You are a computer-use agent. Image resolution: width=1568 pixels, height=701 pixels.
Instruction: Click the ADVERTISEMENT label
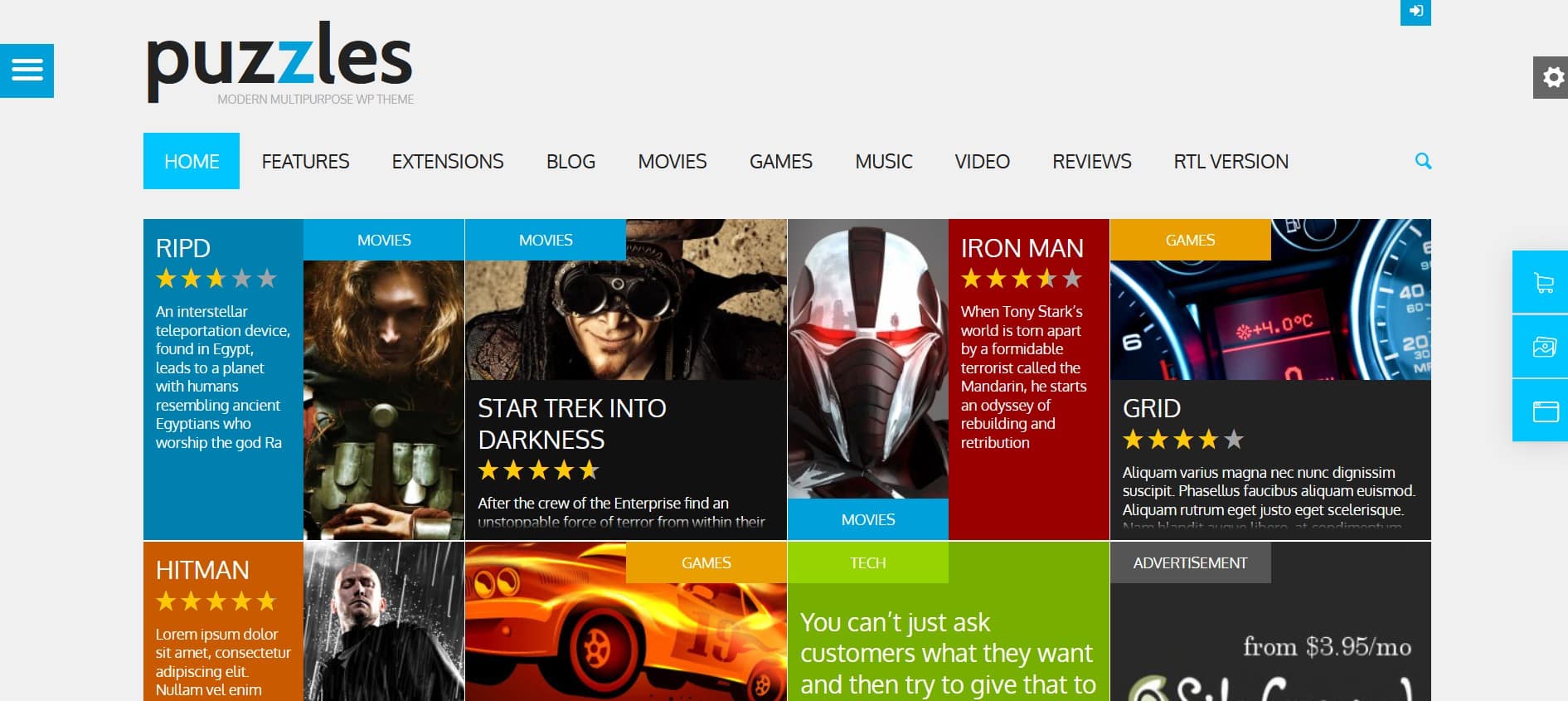1190,562
